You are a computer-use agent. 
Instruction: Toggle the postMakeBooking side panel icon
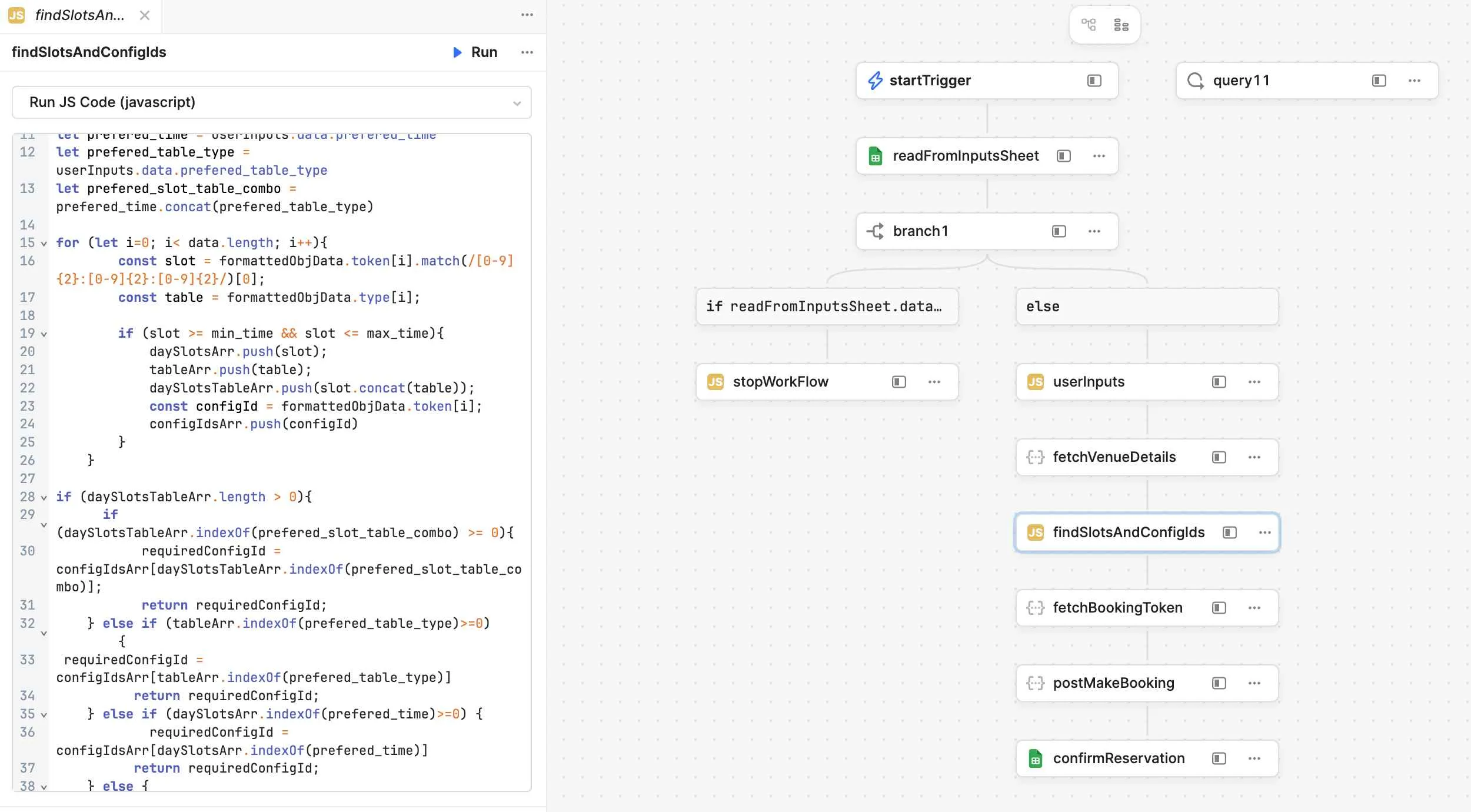pos(1219,683)
